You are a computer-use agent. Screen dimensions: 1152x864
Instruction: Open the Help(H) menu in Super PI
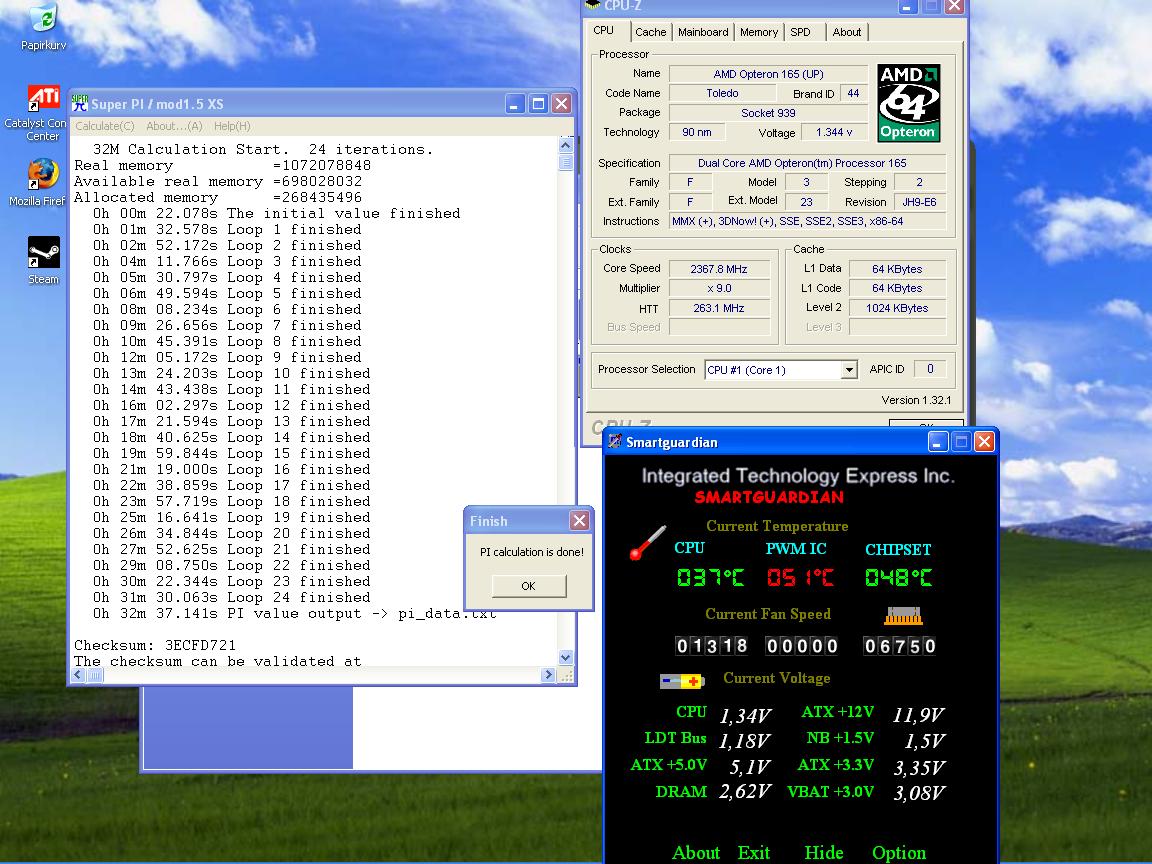(232, 126)
